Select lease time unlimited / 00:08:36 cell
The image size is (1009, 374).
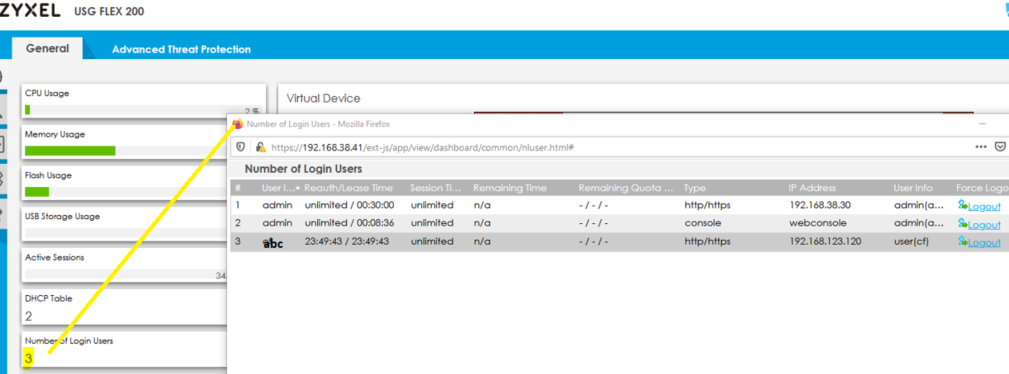(349, 223)
